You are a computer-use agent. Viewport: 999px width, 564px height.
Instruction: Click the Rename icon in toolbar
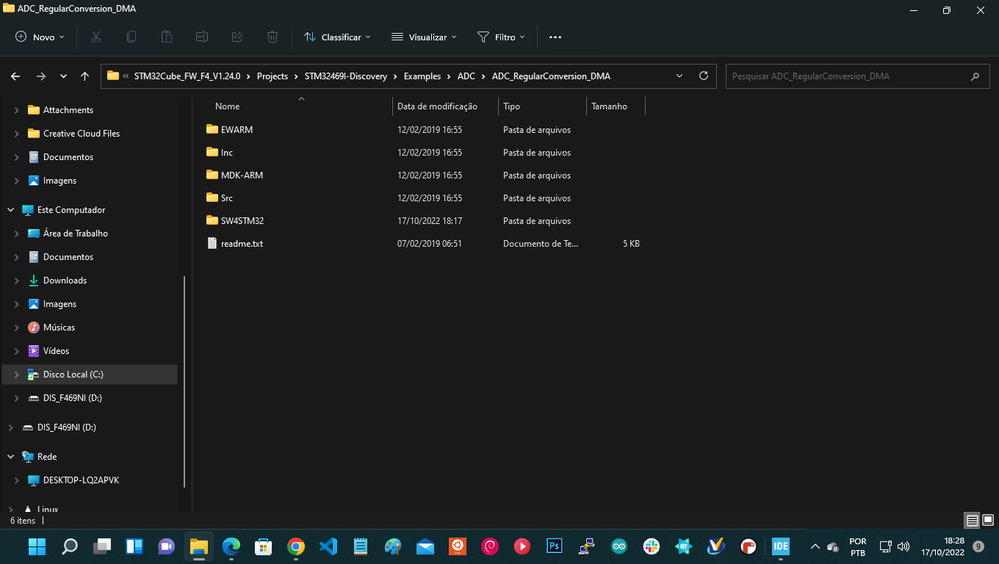pyautogui.click(x=202, y=37)
